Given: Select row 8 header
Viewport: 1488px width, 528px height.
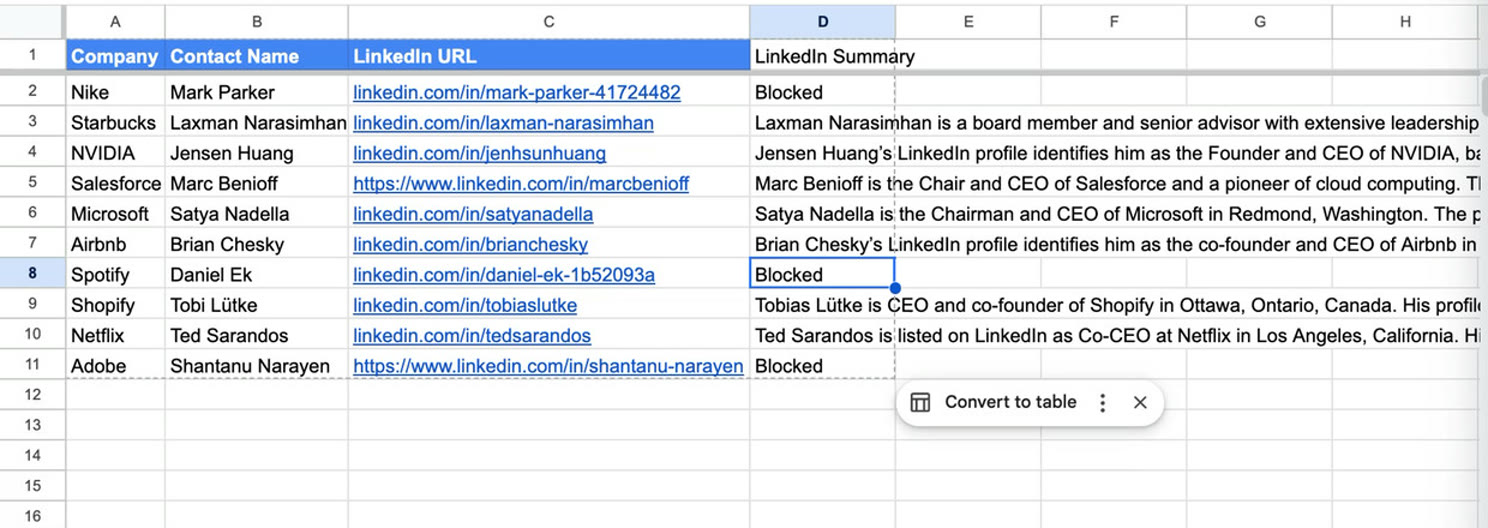Looking at the screenshot, I should (33, 275).
